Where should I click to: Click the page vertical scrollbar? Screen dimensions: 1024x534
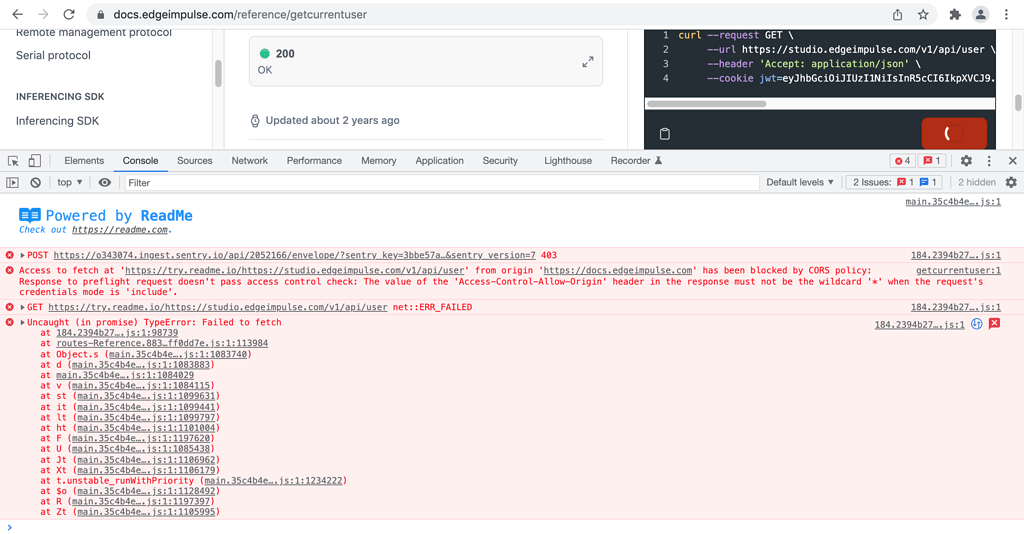pyautogui.click(x=1017, y=102)
